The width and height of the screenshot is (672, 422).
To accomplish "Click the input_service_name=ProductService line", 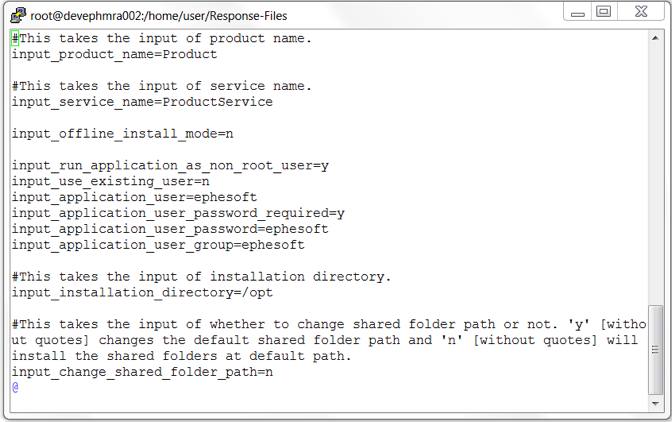I will [x=142, y=102].
